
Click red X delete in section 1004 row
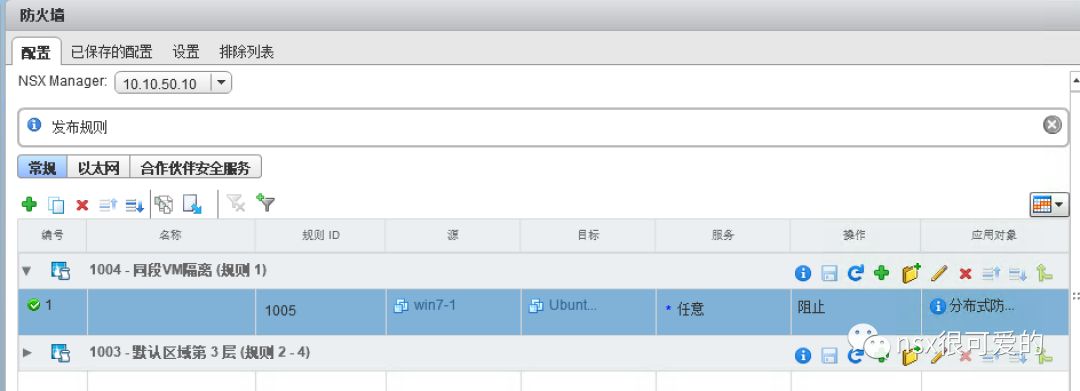pos(965,274)
